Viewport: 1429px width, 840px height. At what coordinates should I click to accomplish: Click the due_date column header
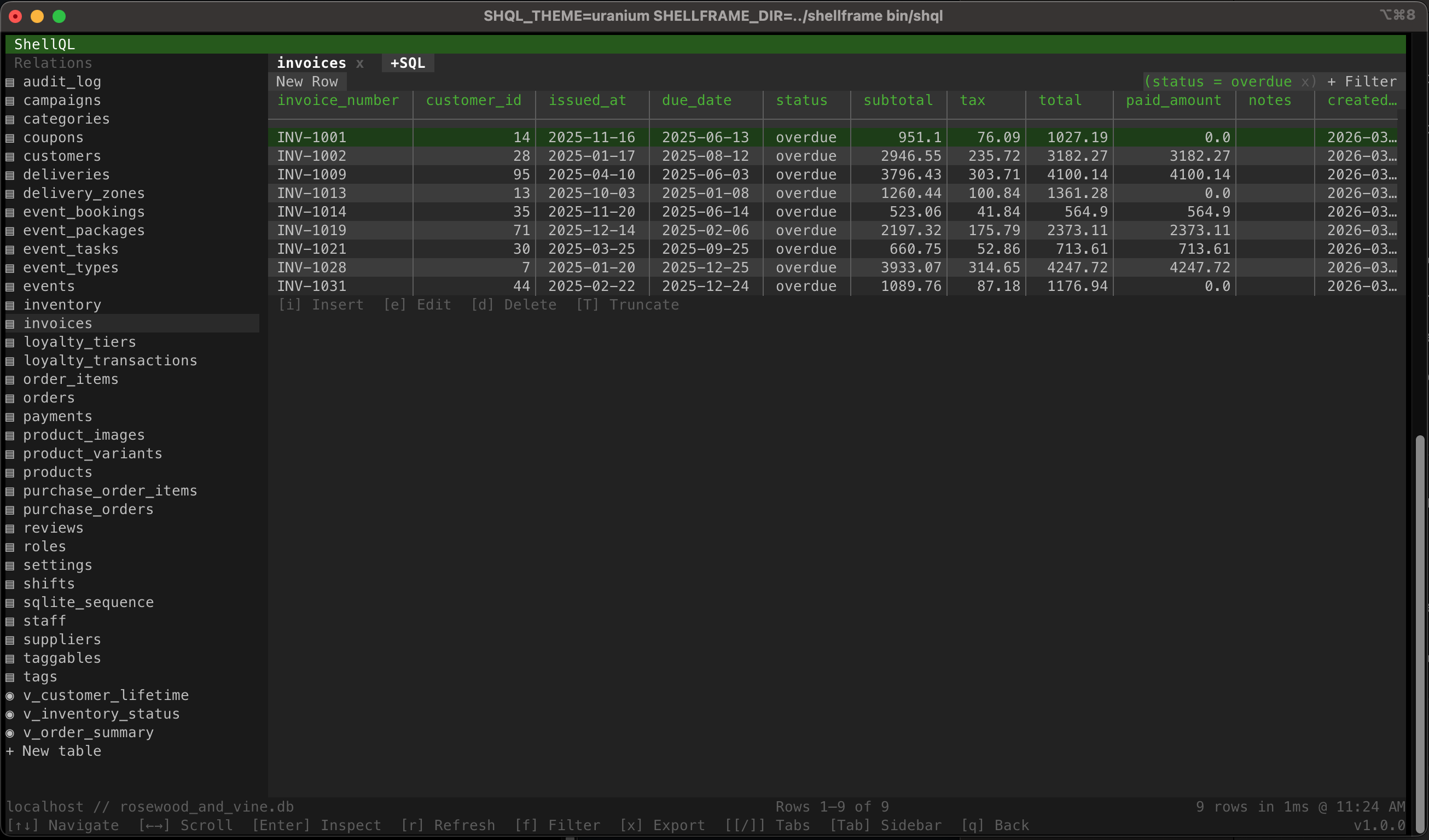tap(696, 100)
